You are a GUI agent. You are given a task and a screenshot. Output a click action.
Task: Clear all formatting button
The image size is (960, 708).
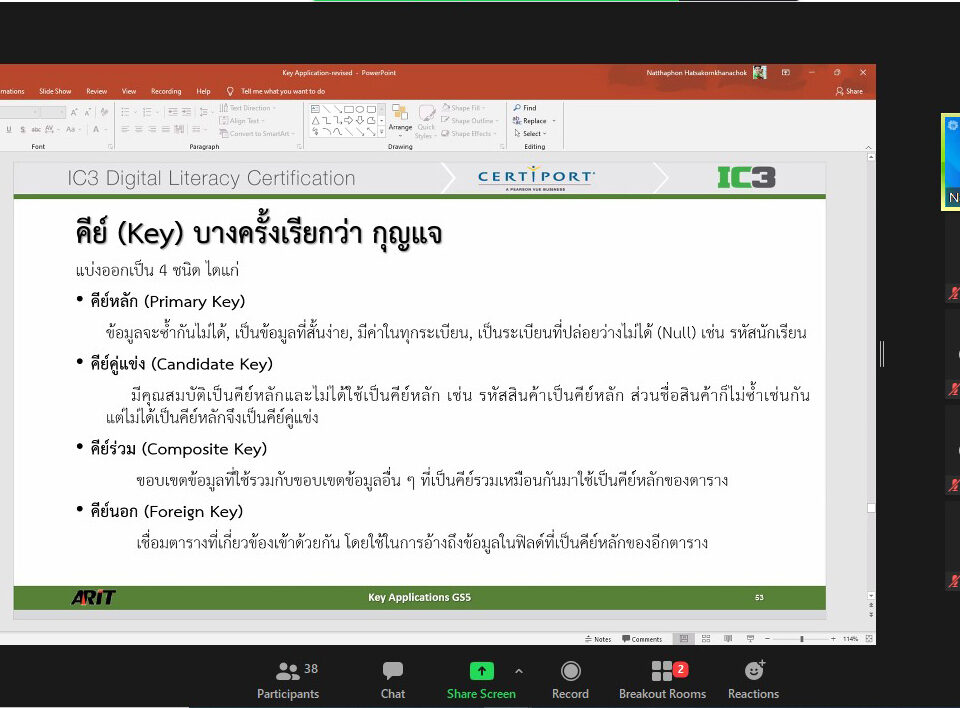coord(104,112)
